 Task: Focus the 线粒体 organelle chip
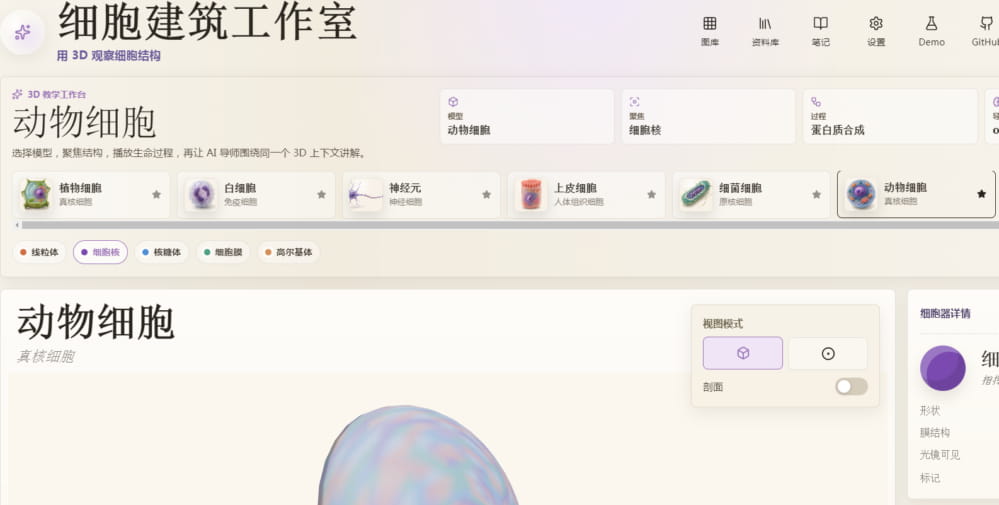pyautogui.click(x=39, y=252)
